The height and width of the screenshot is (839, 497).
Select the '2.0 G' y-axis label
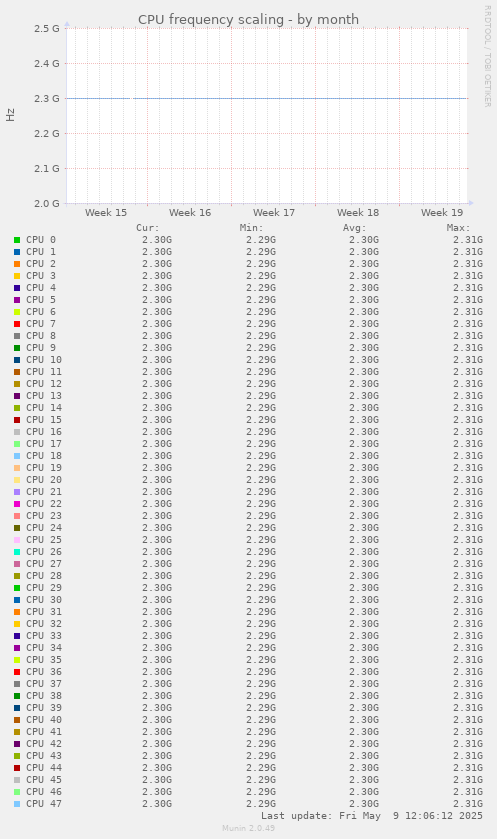[x=47, y=204]
